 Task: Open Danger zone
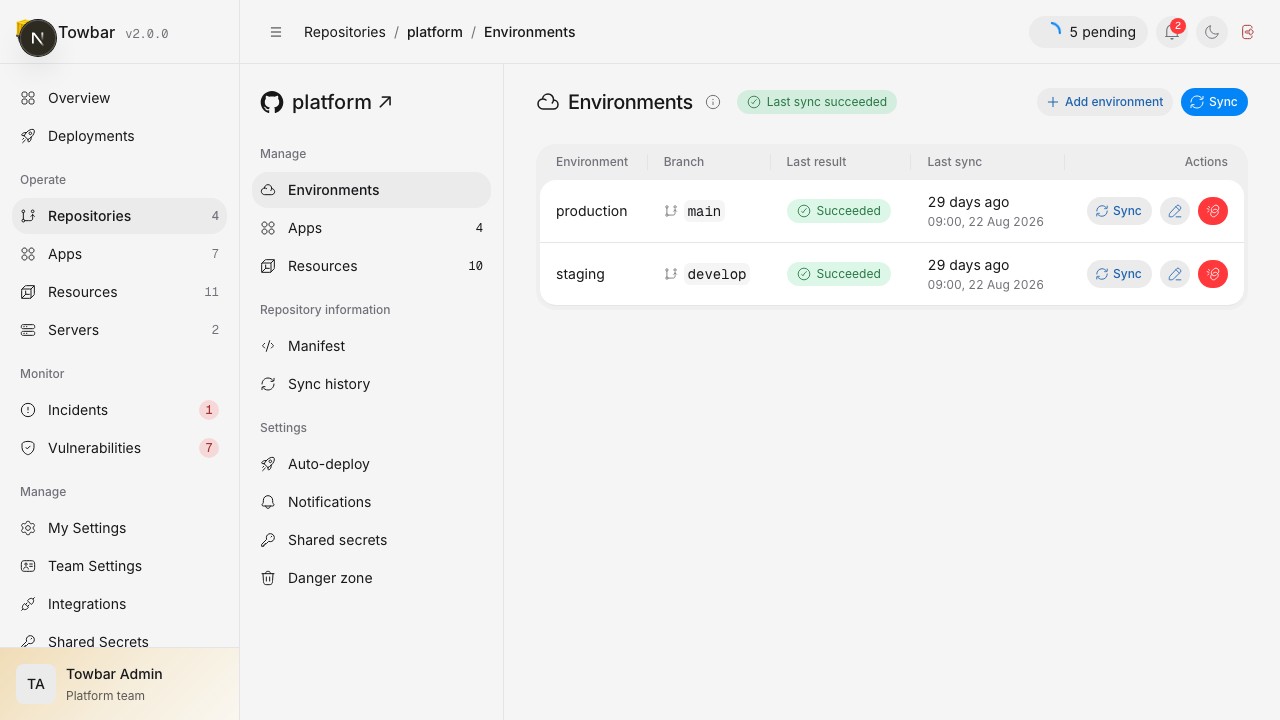[372, 578]
